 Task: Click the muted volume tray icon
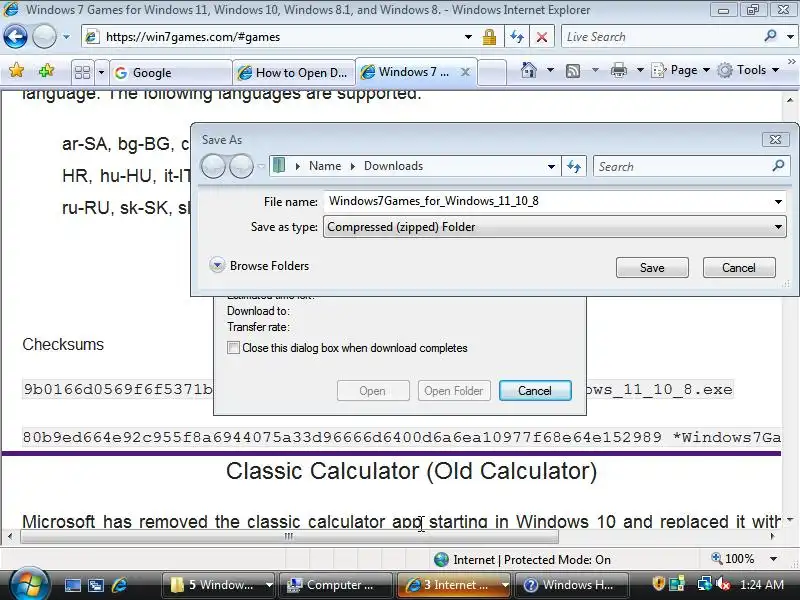[x=722, y=585]
